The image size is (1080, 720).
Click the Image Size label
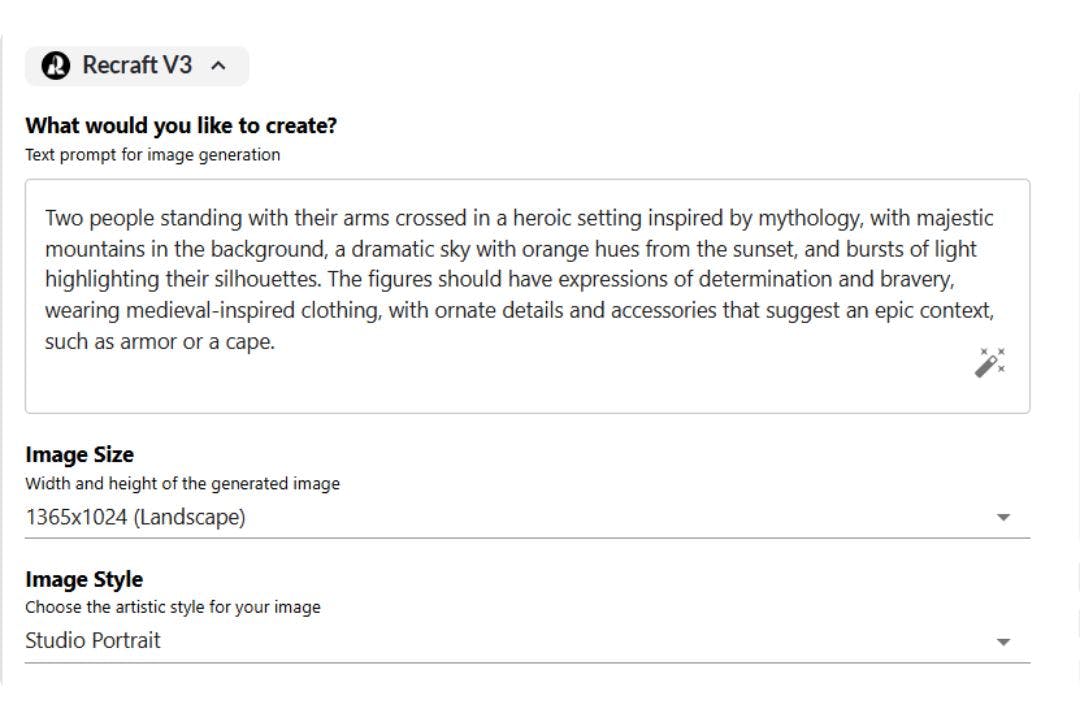(79, 454)
